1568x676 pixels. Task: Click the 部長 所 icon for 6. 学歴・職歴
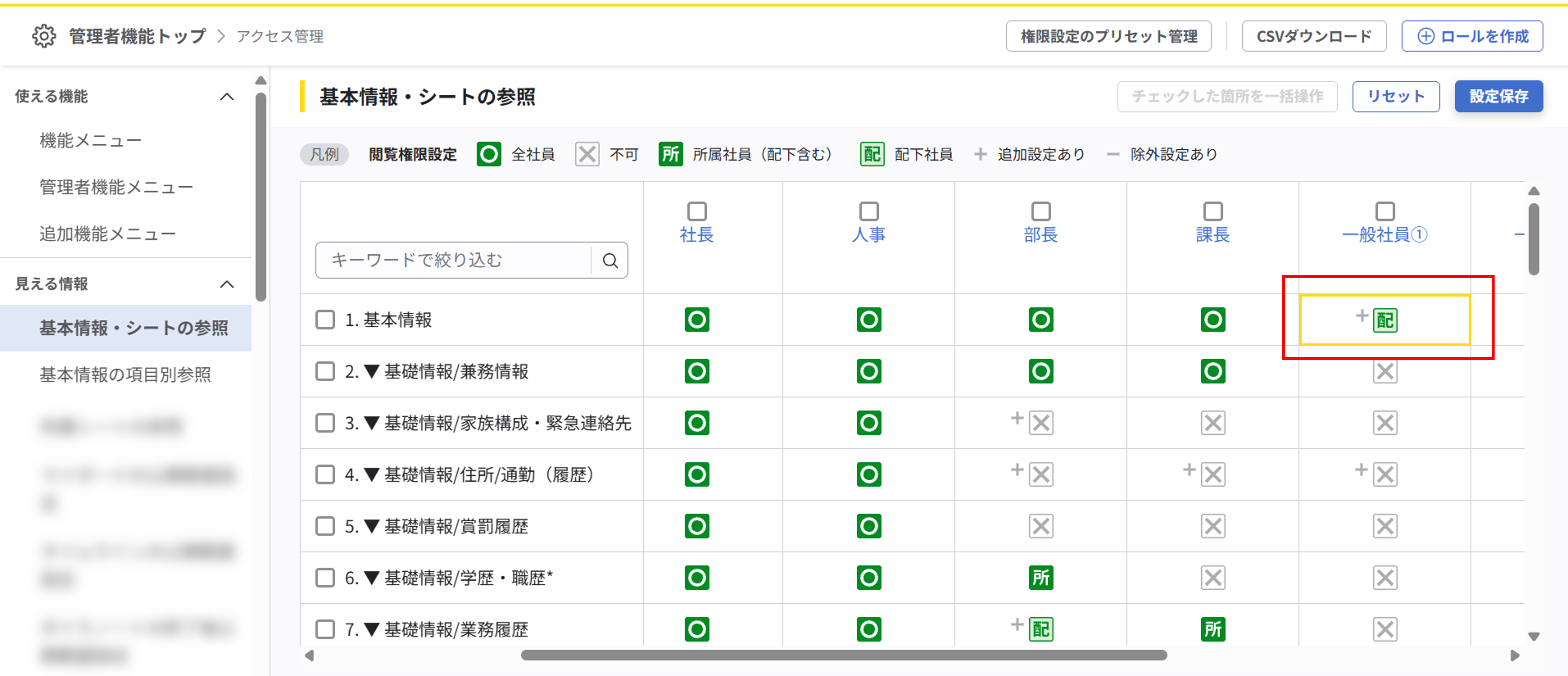point(1041,578)
